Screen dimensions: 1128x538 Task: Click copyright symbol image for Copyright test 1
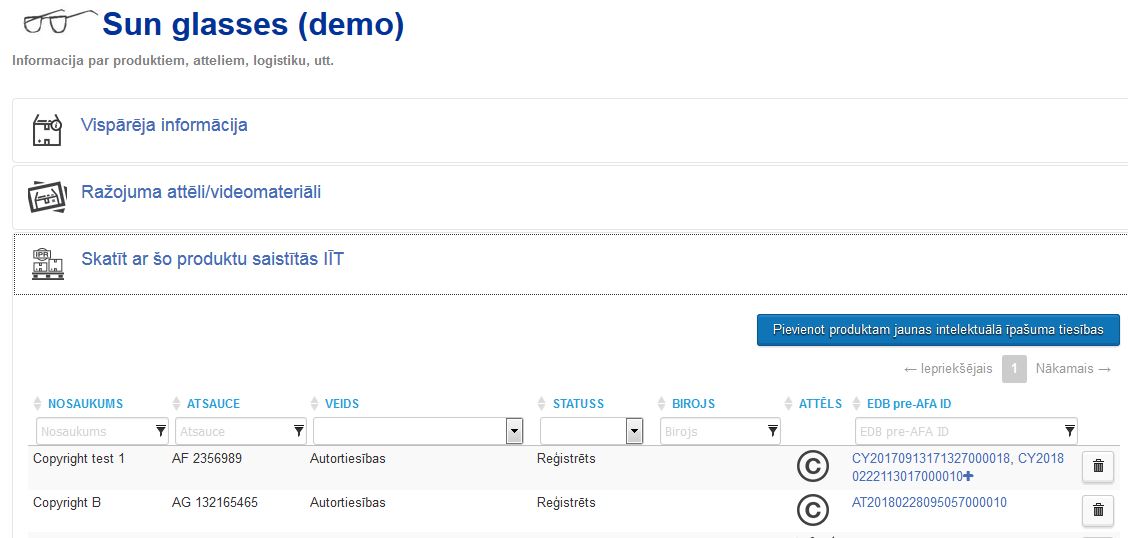tap(812, 466)
